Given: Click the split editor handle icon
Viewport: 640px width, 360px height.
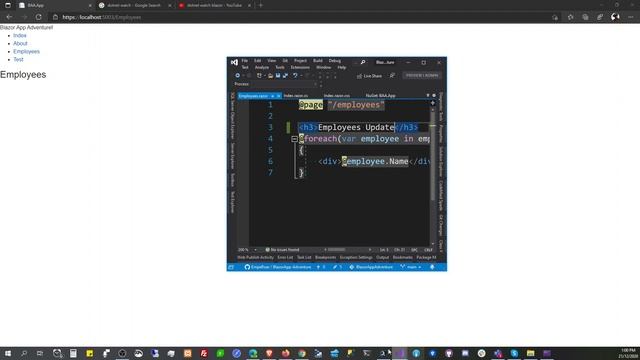Looking at the screenshot, I should (433, 103).
